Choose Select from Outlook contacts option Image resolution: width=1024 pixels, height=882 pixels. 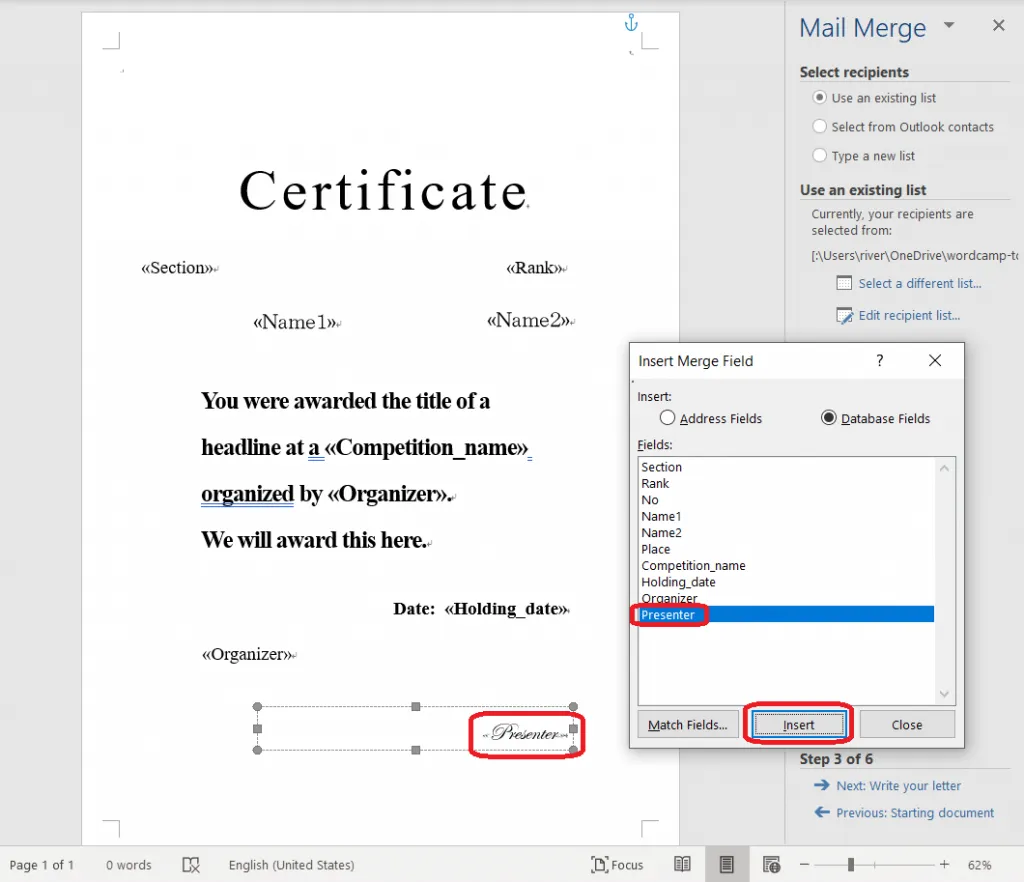(x=820, y=127)
